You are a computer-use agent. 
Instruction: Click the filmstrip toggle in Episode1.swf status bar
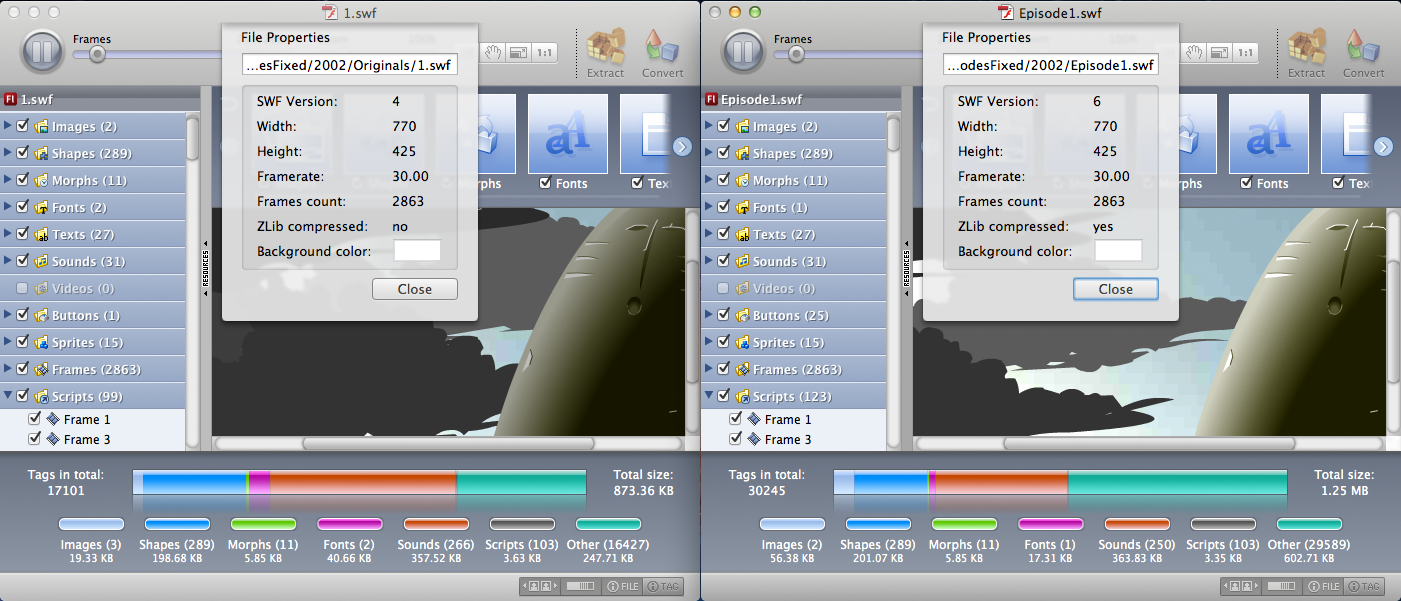coord(1280,587)
